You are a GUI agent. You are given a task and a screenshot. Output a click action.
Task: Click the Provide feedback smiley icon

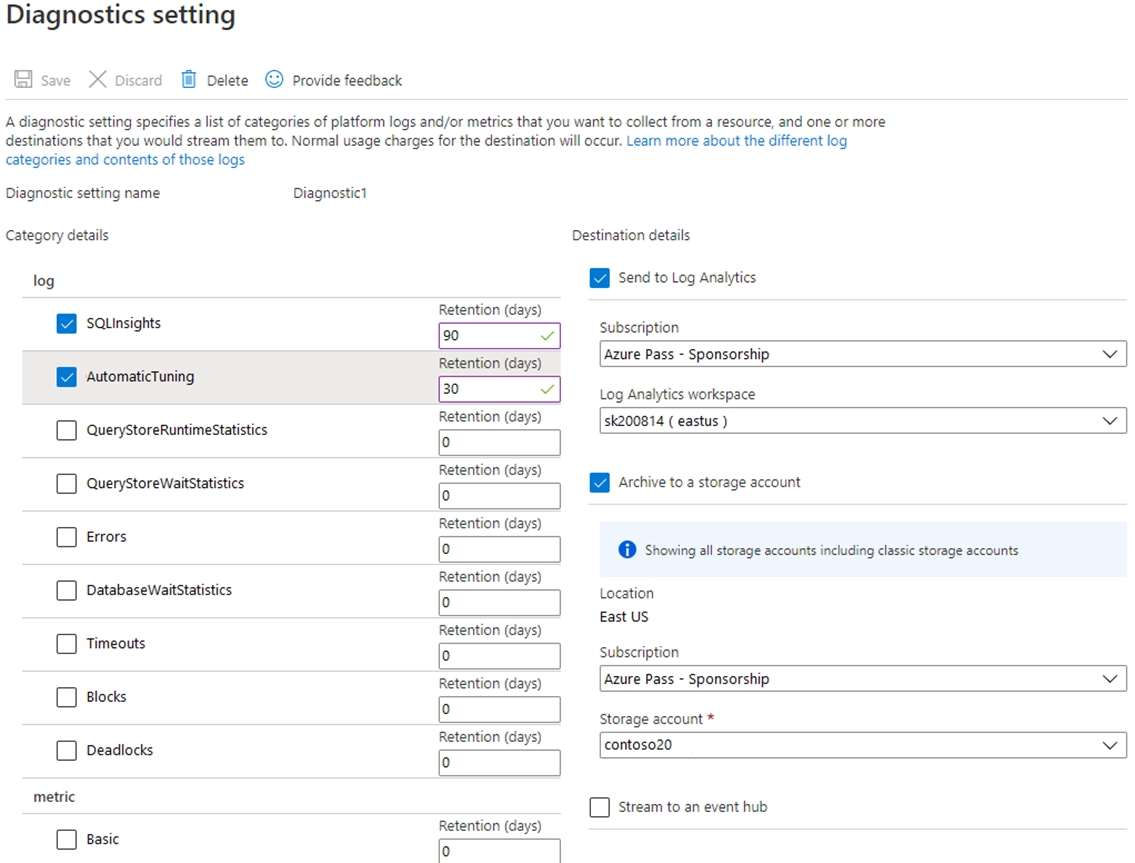274,80
